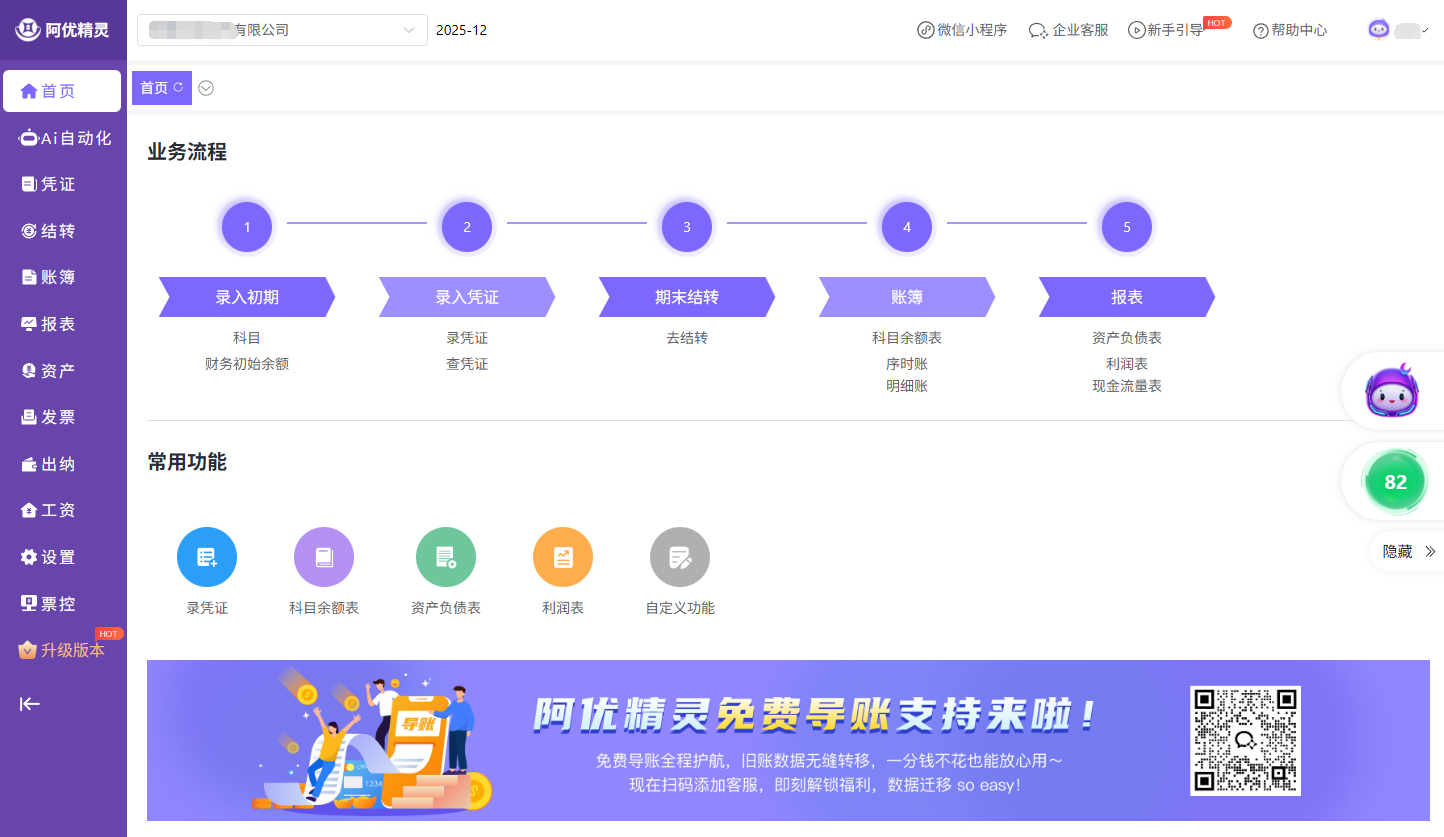This screenshot has height=837, width=1444.
Task: Click the 利润表 orange shortcut icon
Action: click(x=563, y=557)
